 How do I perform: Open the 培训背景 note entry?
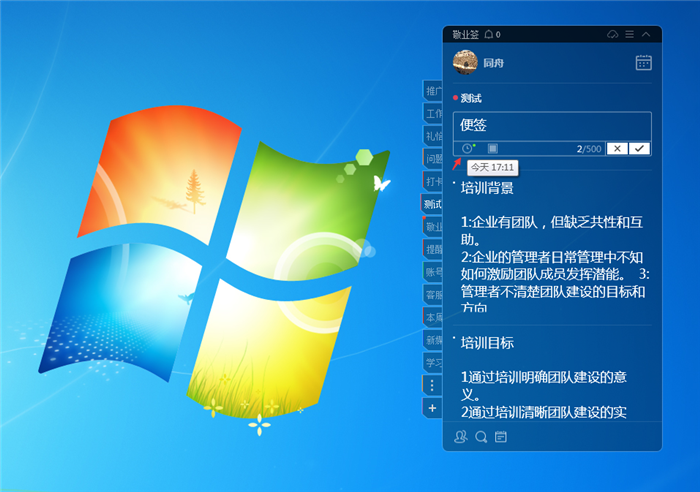[488, 188]
